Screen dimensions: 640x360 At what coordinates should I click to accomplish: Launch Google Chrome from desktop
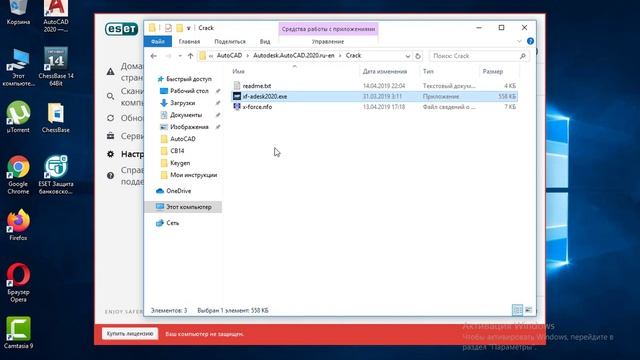pyautogui.click(x=18, y=175)
